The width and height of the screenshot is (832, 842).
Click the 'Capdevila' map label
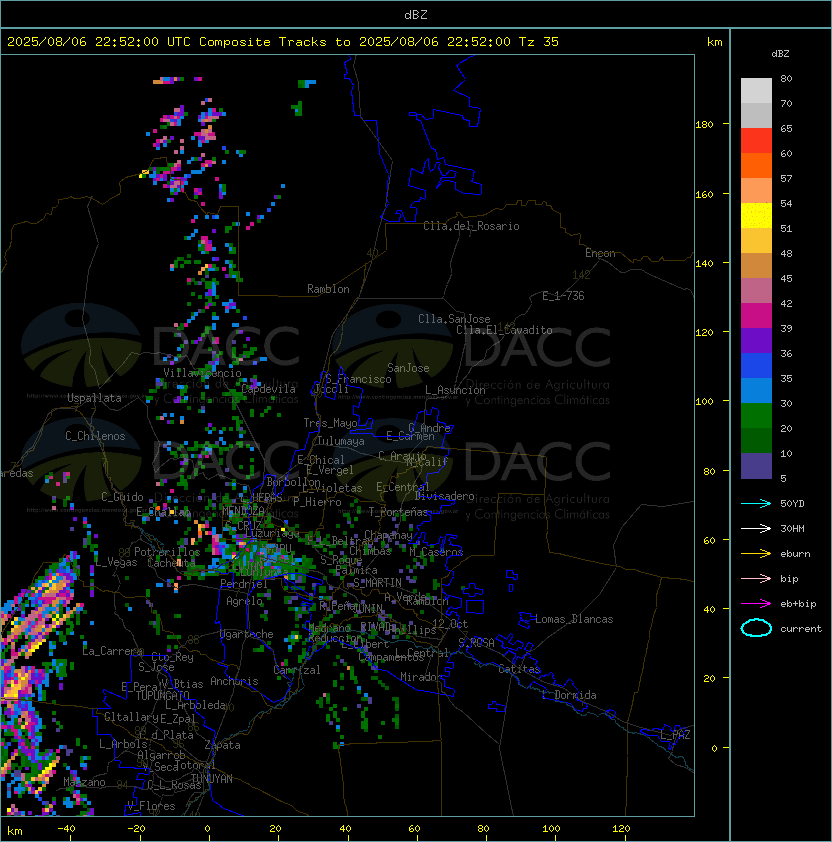click(x=269, y=389)
